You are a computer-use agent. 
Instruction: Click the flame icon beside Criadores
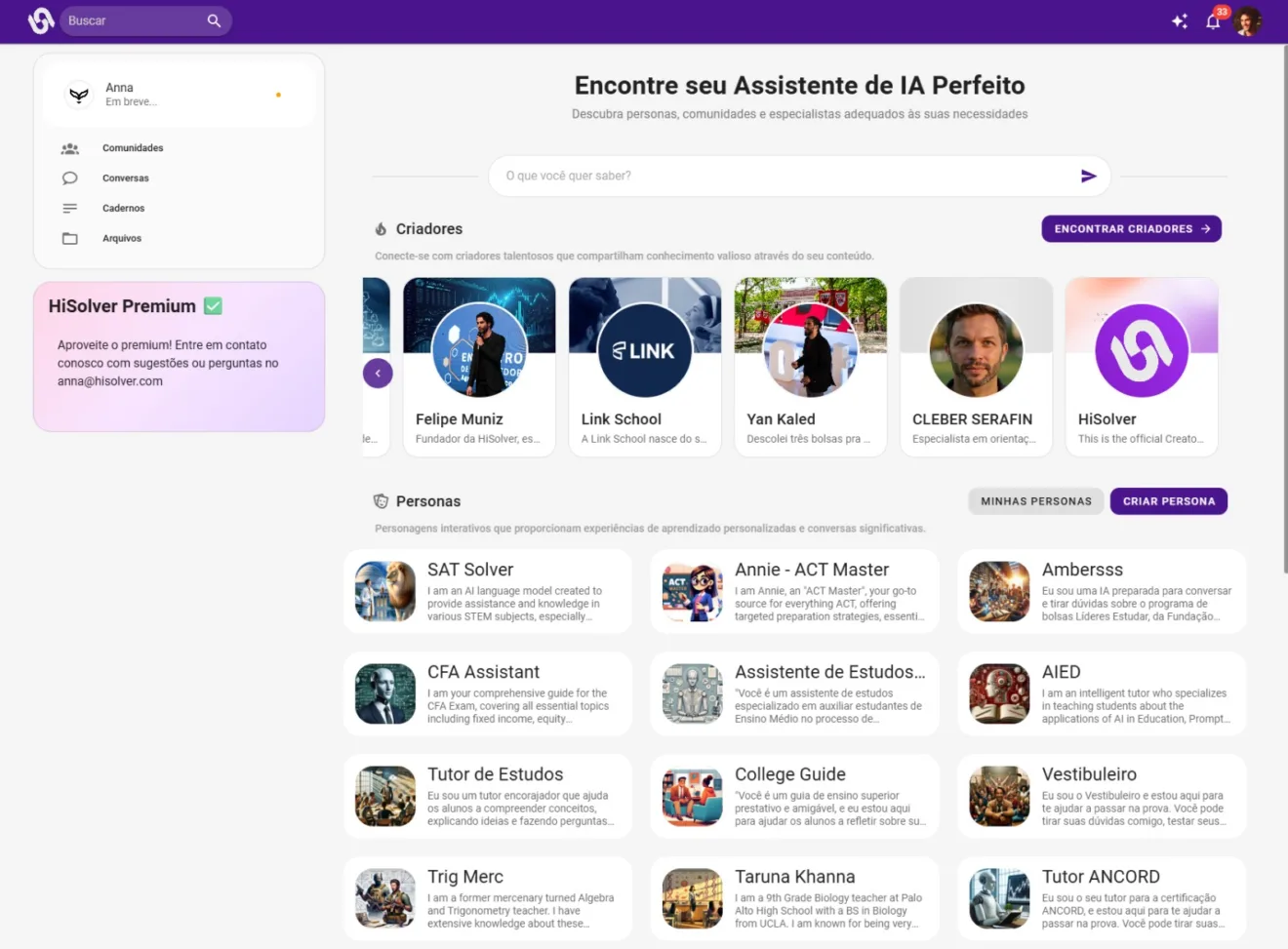pyautogui.click(x=381, y=229)
